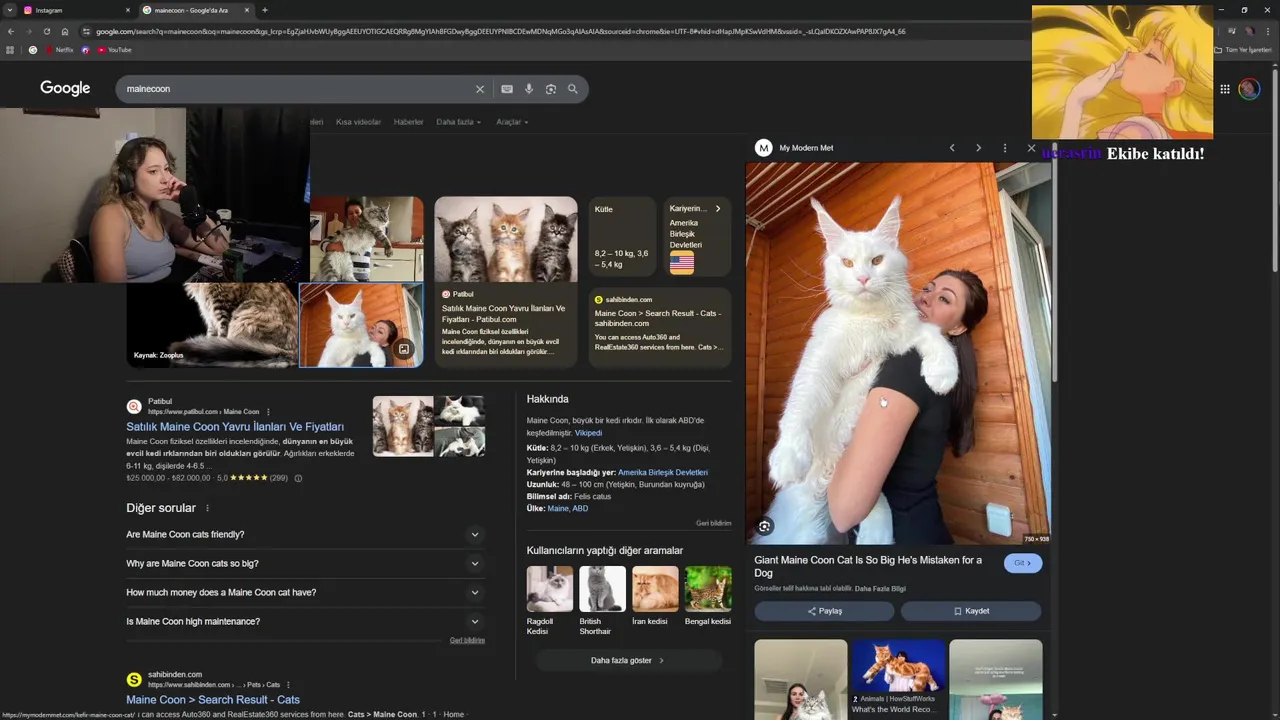Start a voice search with the microphone
Viewport: 1280px width, 720px height.
click(529, 89)
